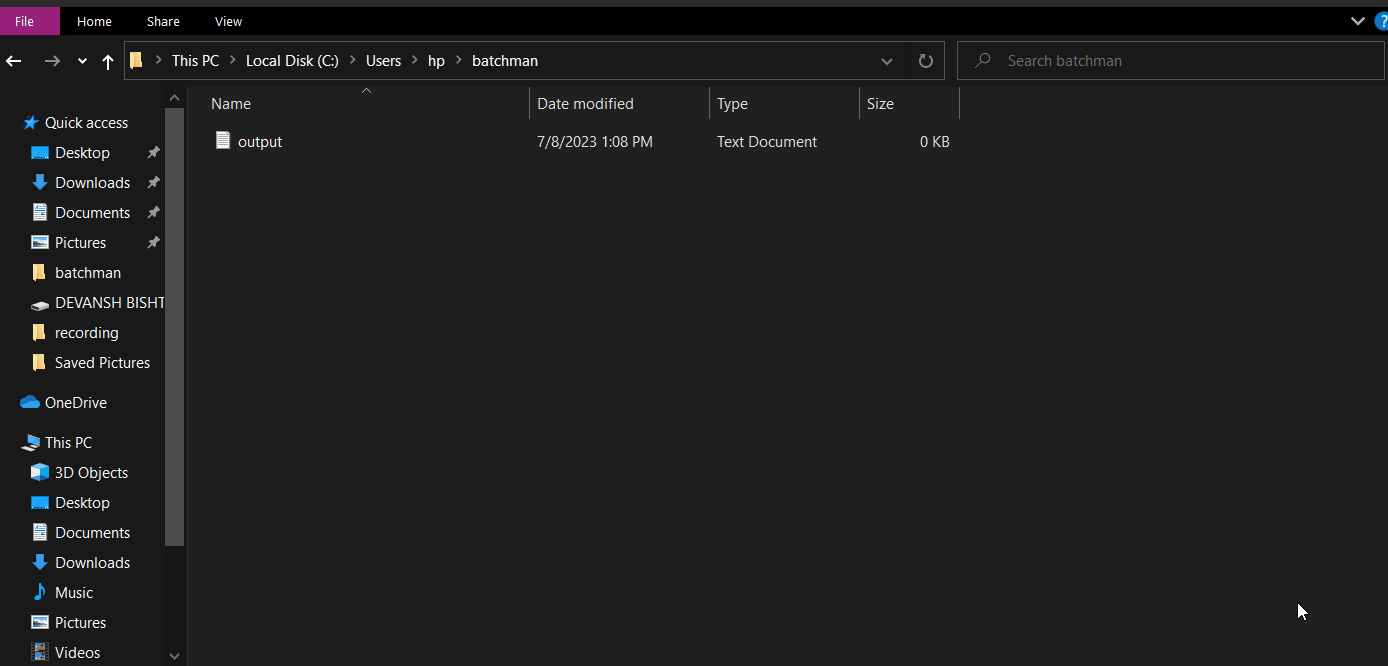Open pinned Pictures under Quick access
This screenshot has height=666, width=1388.
pos(80,242)
